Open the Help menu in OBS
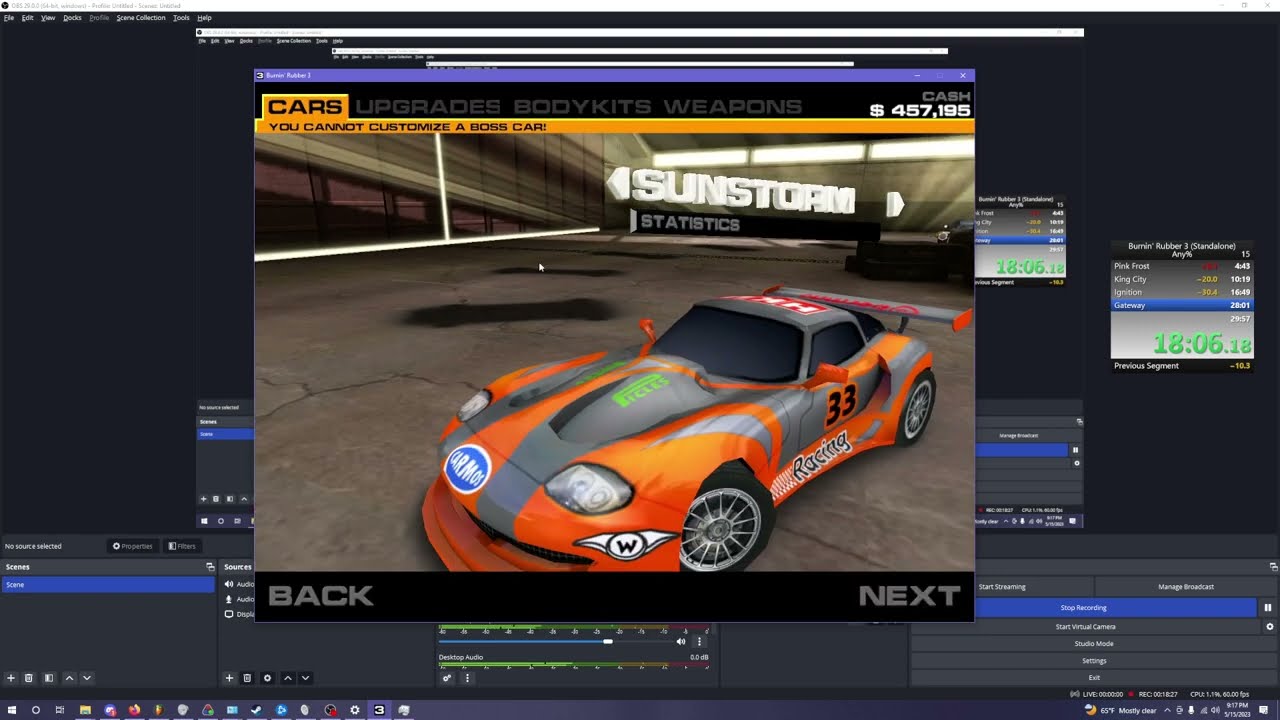 pyautogui.click(x=204, y=18)
